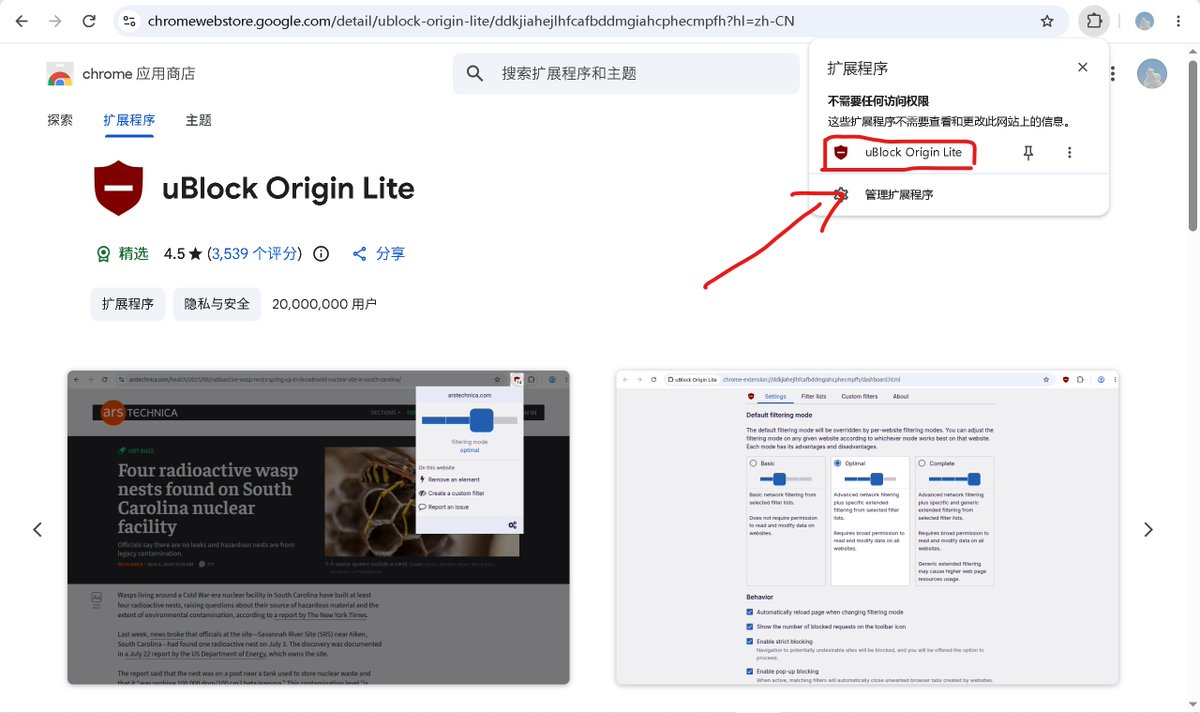Go back with the browser back arrow
1200x713 pixels.
click(x=22, y=21)
